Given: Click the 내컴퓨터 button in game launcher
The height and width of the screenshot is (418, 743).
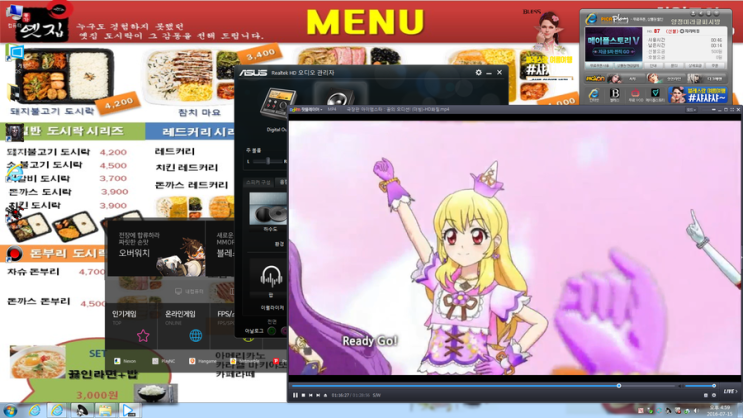Looking at the screenshot, I should 190,291.
